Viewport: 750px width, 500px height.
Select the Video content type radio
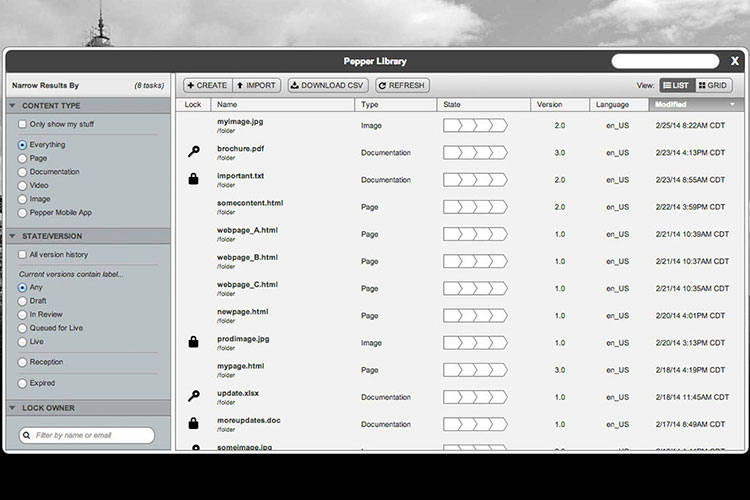pyautogui.click(x=22, y=186)
